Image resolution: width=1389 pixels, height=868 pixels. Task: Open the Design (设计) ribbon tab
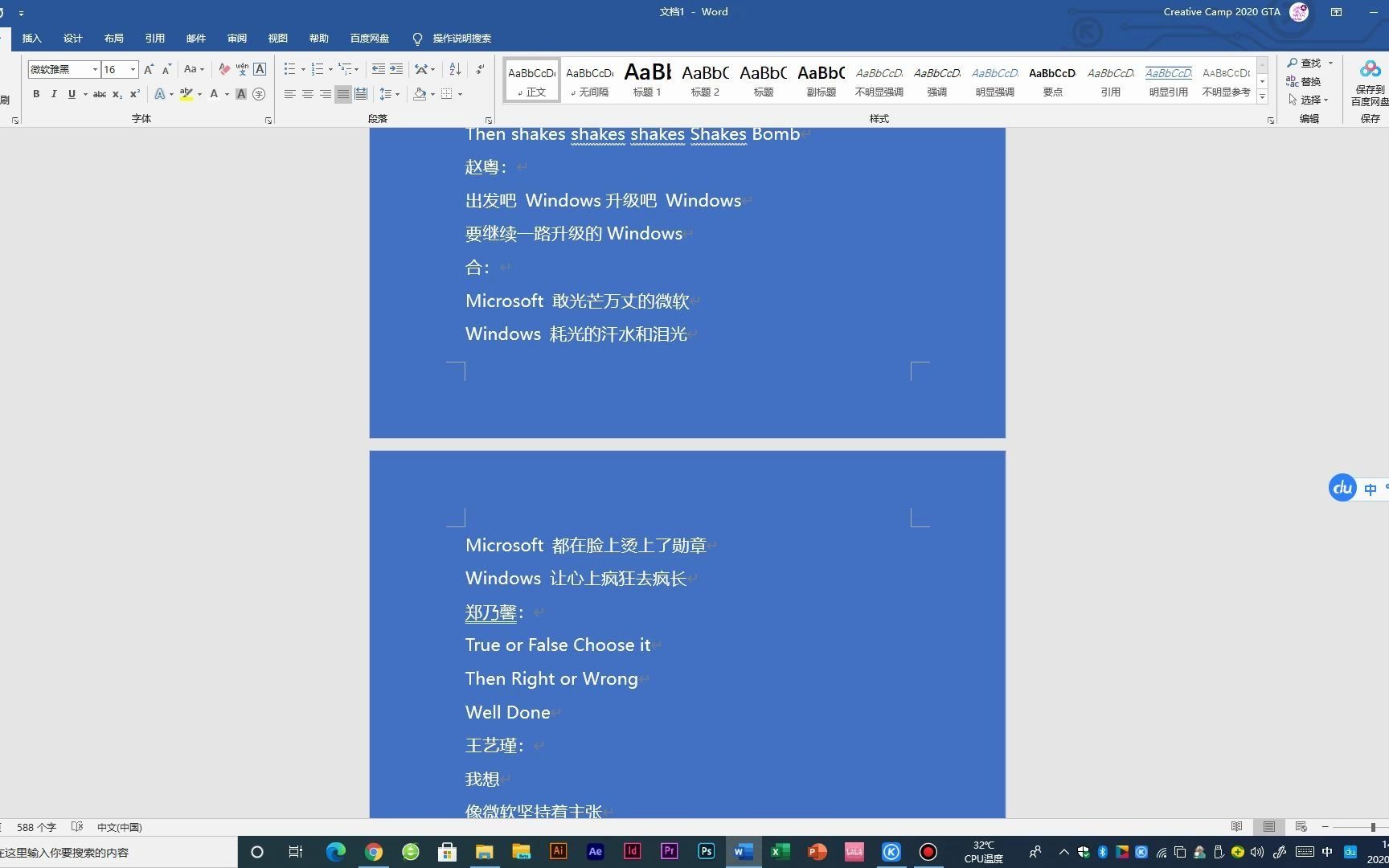coord(73,38)
